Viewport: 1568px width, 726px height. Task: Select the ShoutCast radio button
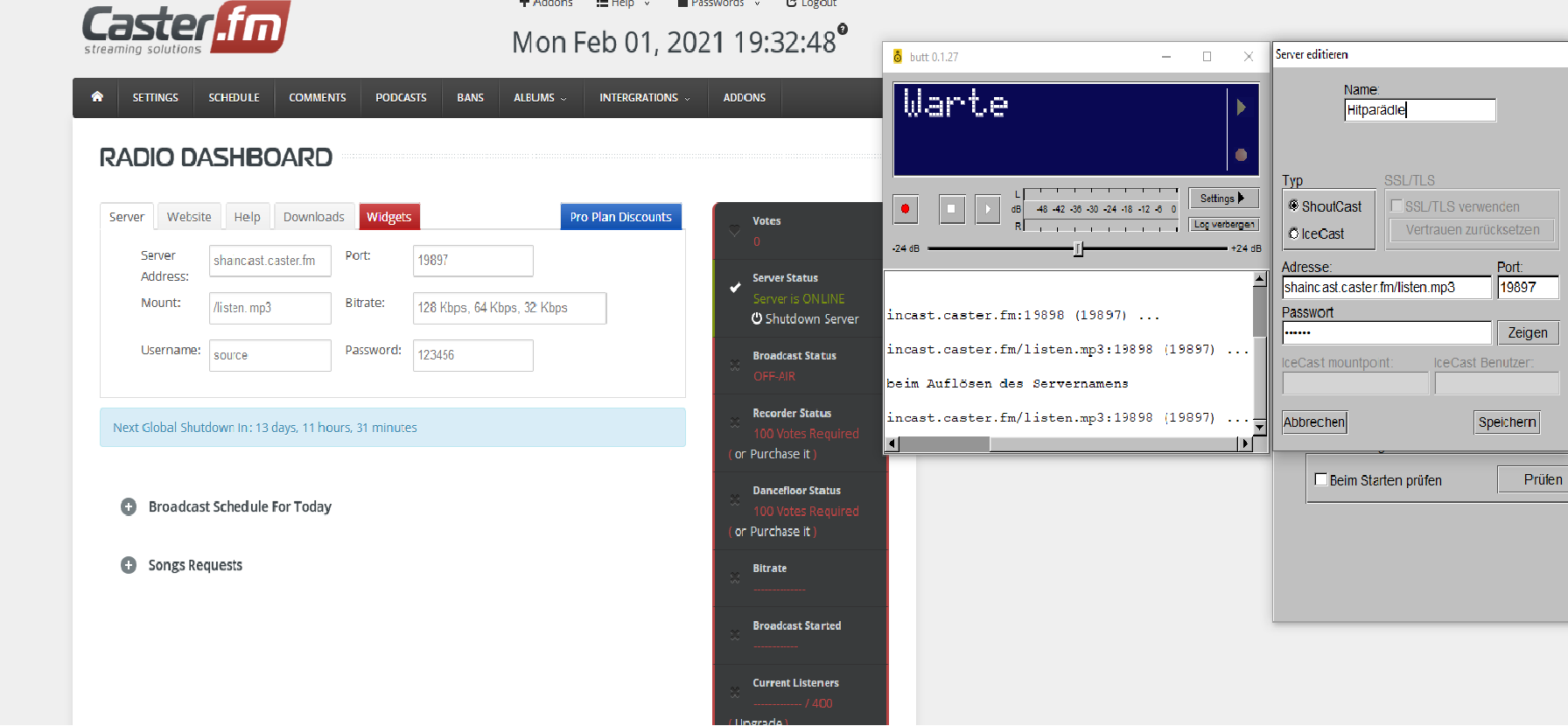[x=1293, y=206]
